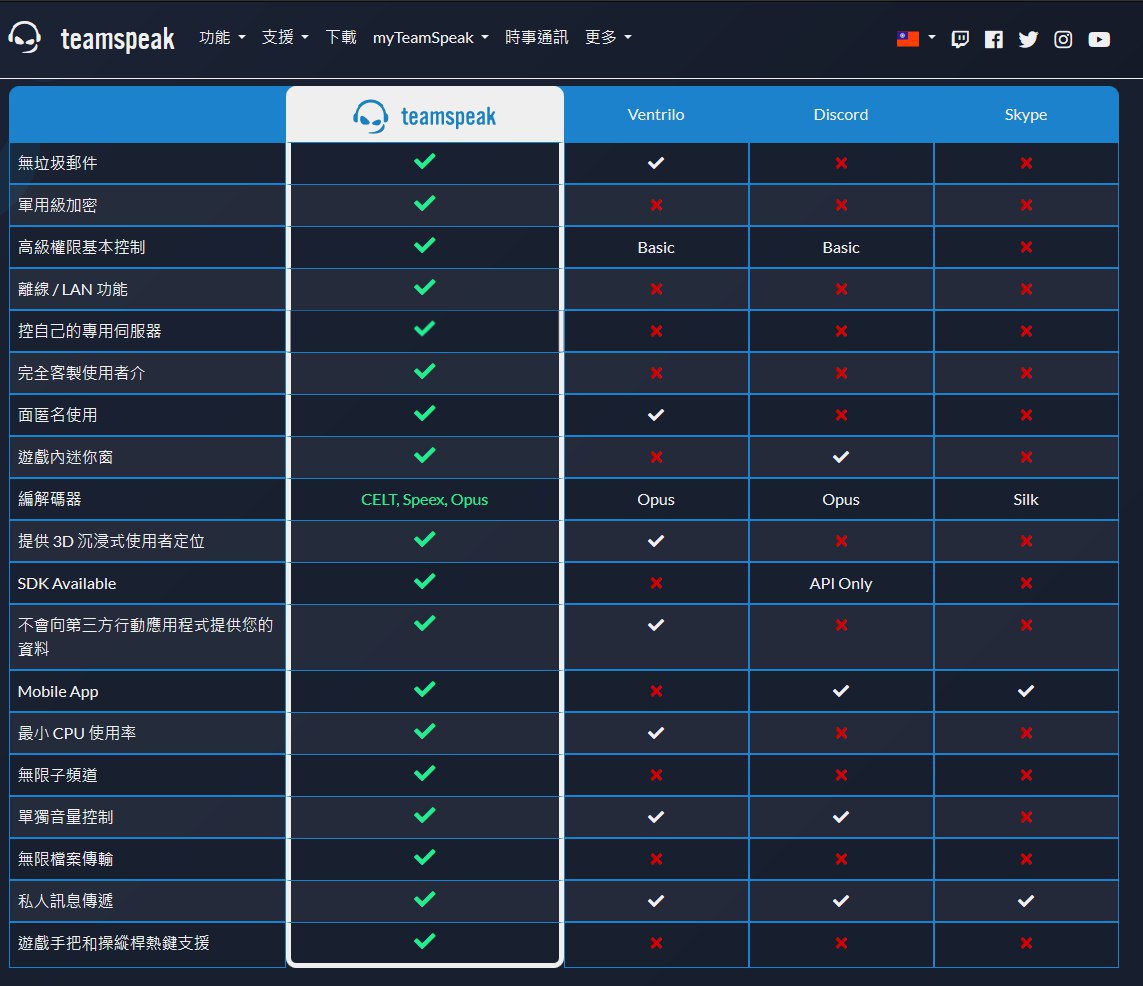Click the Mobile App row label

click(x=58, y=692)
